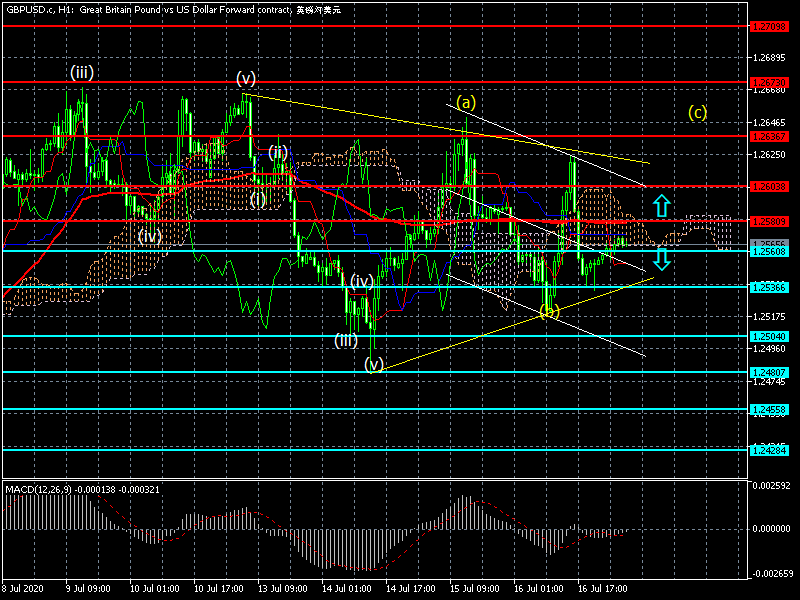The image size is (800, 600).
Task: Click the cyan down arrow marker
Action: pyautogui.click(x=660, y=261)
